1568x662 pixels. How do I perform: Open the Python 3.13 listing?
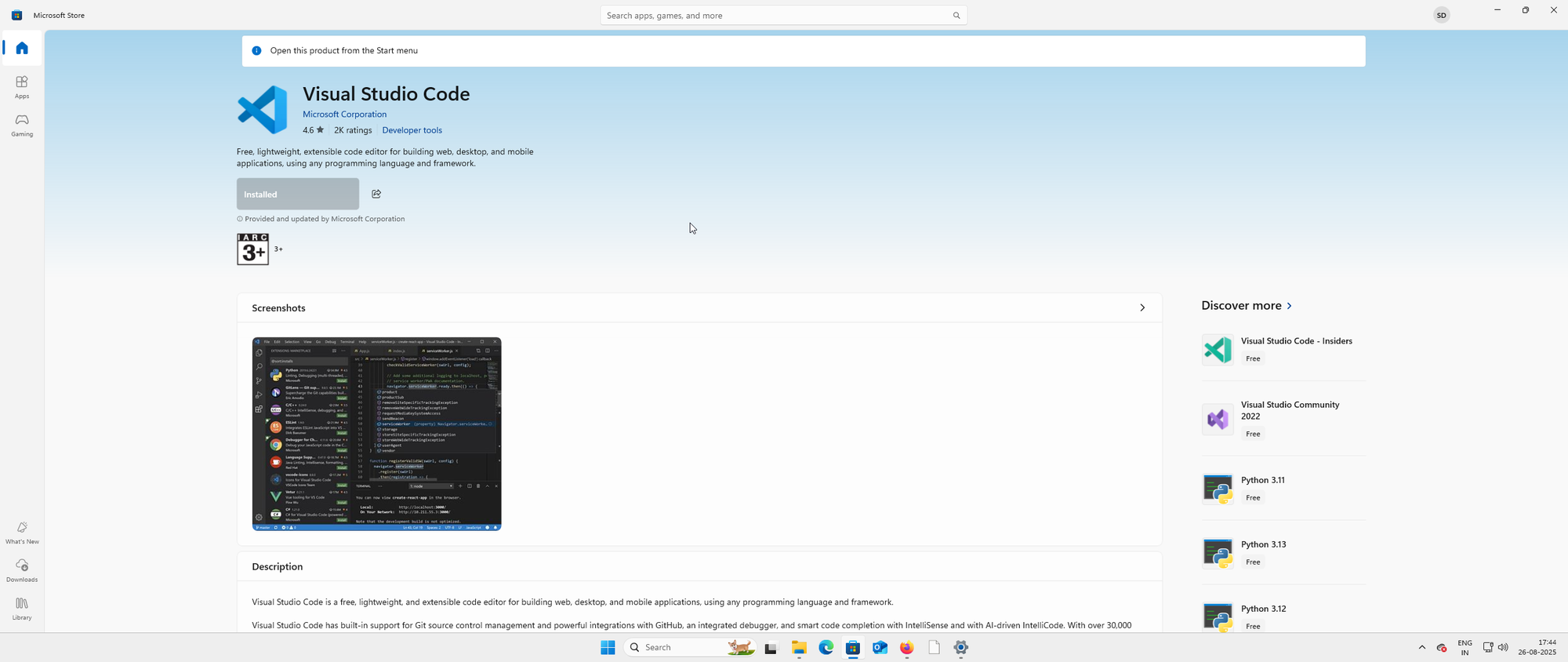(x=1283, y=552)
